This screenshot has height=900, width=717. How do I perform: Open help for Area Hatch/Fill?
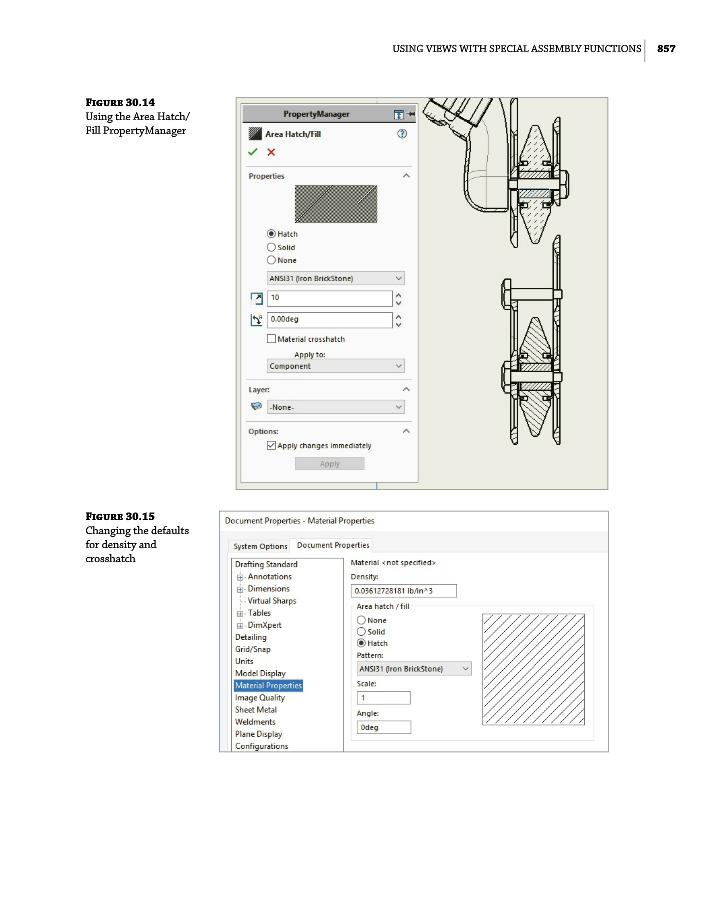(402, 133)
